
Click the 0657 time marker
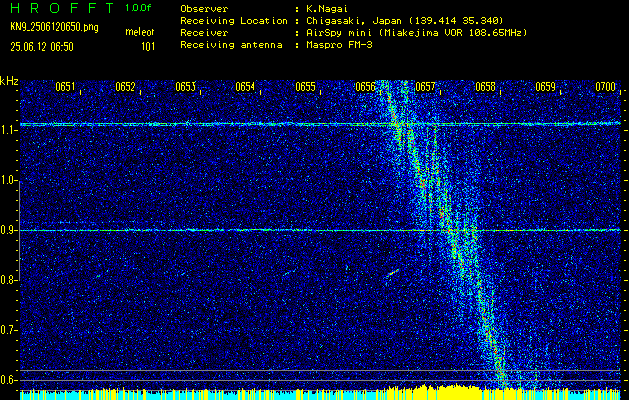[425, 87]
